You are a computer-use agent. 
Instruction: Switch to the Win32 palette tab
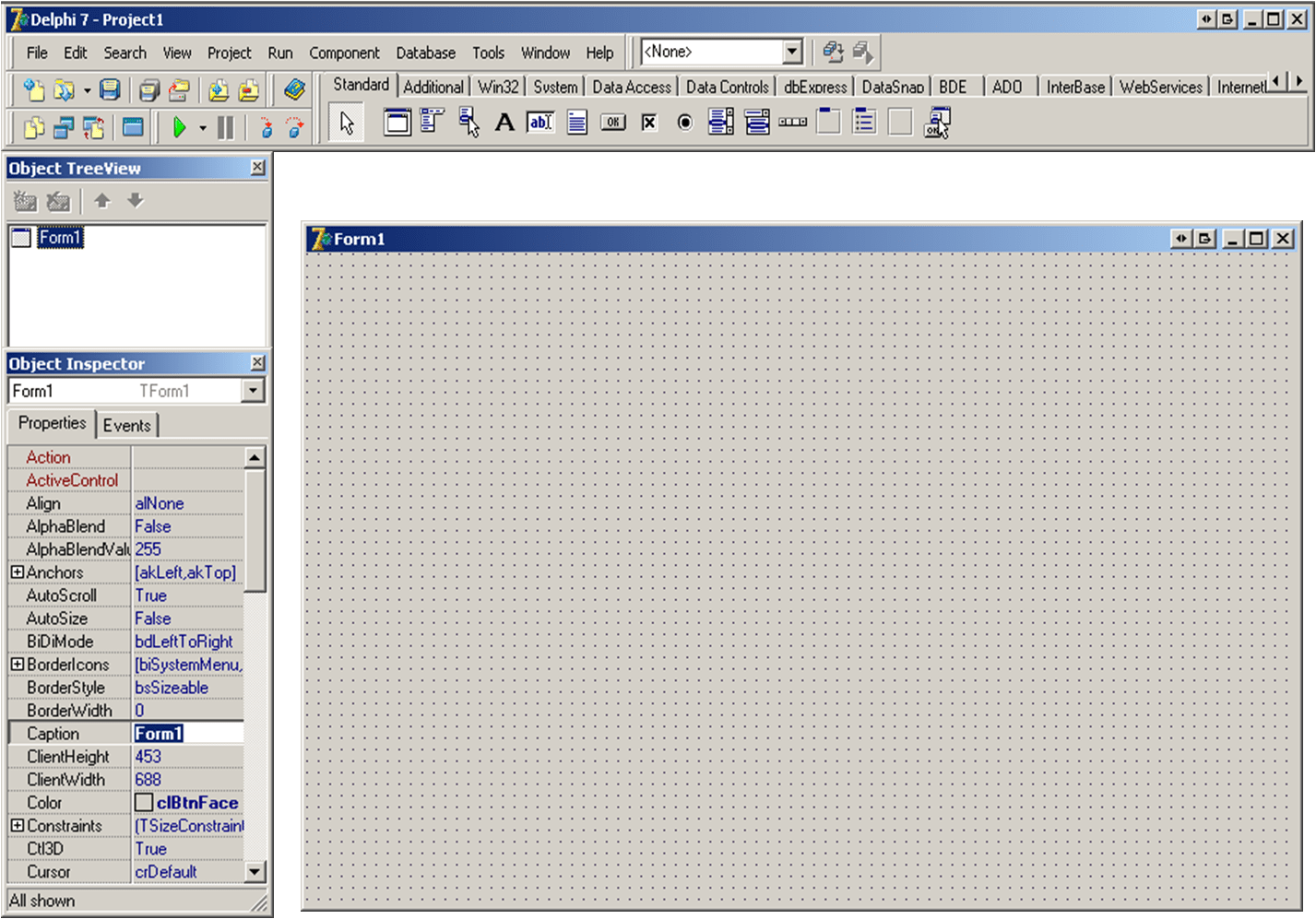[x=498, y=87]
